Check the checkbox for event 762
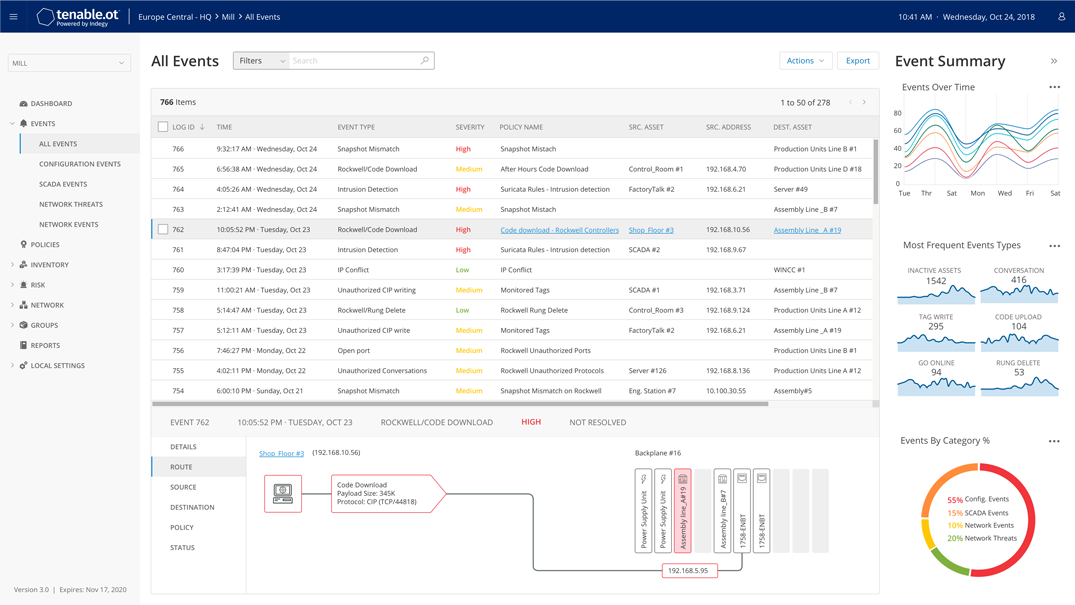Screen dimensions: 1075x605 (x=162, y=229)
